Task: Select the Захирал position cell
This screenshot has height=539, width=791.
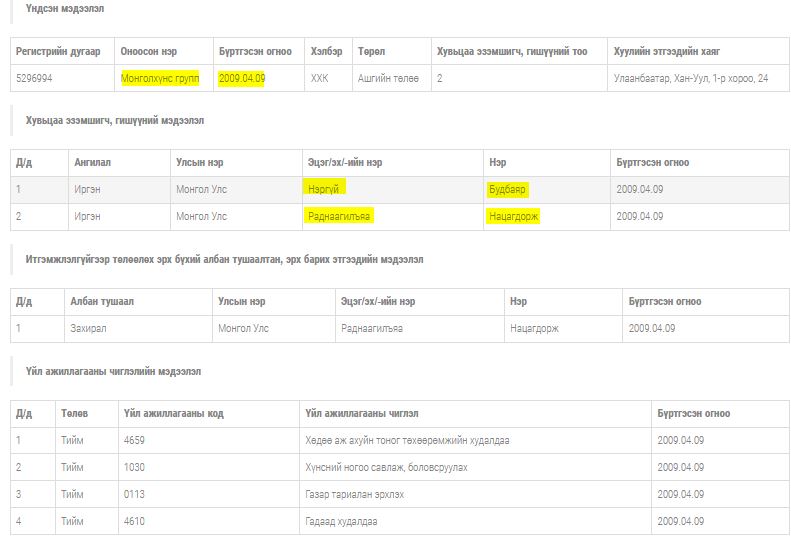Action: tap(88, 328)
